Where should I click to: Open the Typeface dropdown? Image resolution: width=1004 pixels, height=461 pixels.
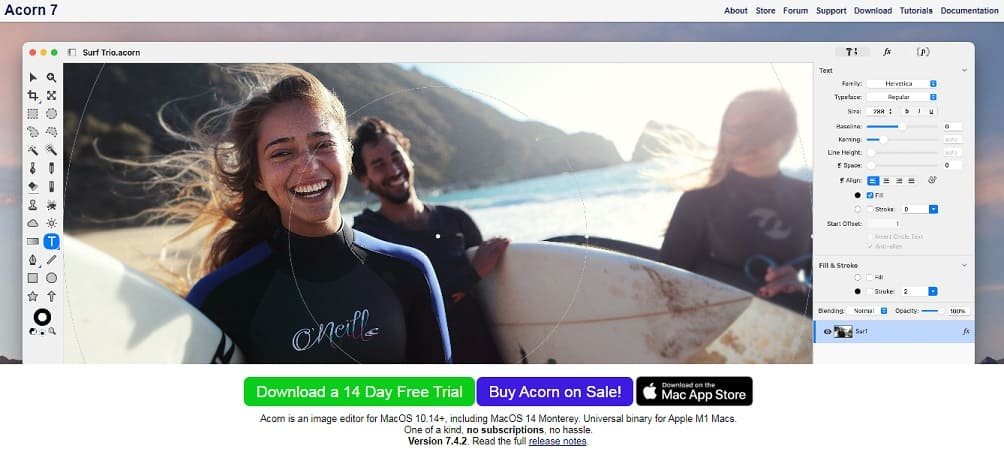[x=902, y=97]
